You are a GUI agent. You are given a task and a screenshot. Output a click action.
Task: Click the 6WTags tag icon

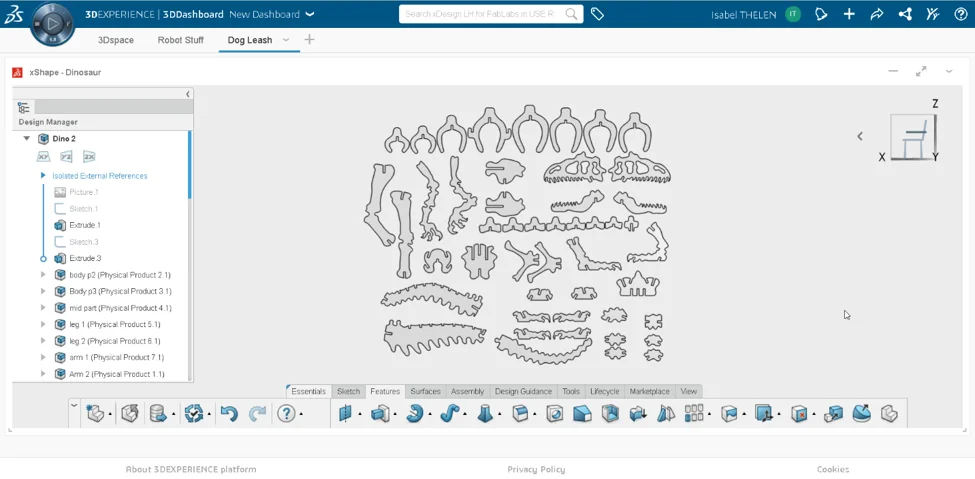click(597, 14)
